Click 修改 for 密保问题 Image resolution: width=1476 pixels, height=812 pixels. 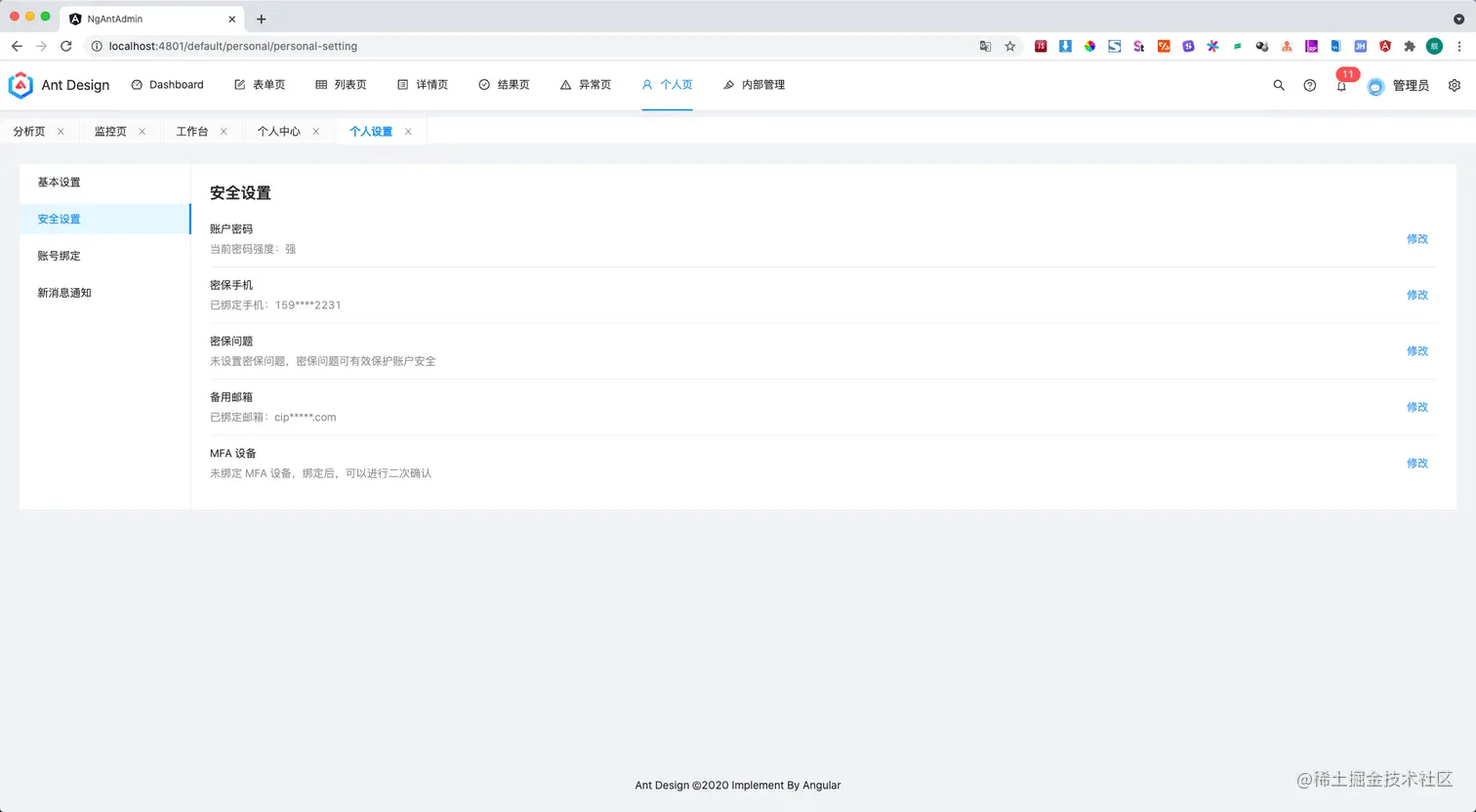(1417, 351)
